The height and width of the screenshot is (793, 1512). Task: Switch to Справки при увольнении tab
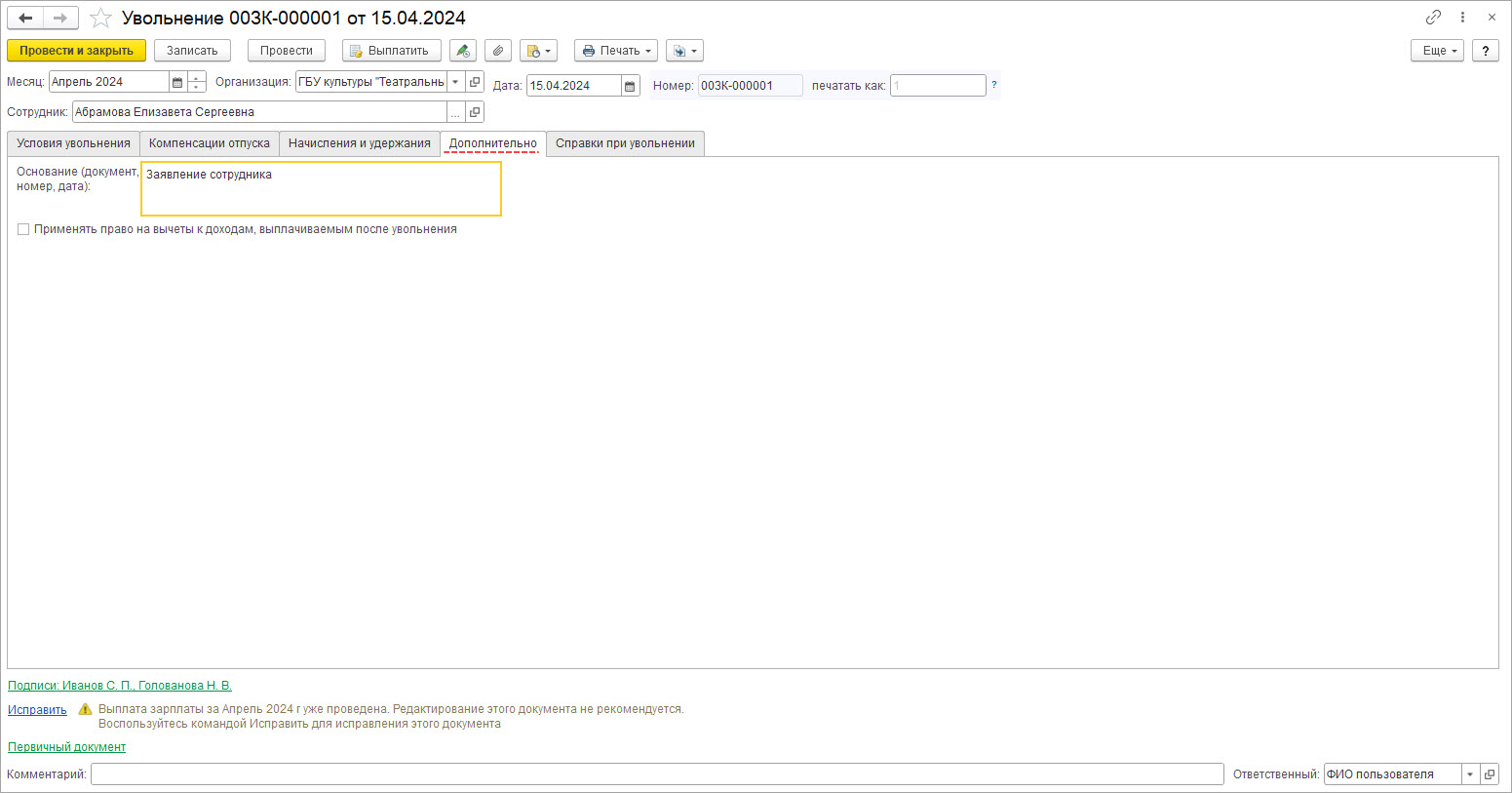point(625,143)
